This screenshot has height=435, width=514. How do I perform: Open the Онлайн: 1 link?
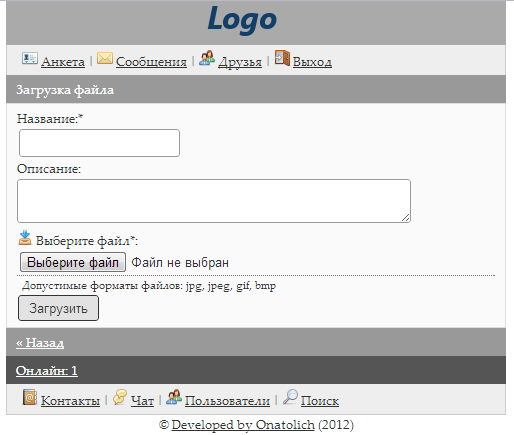coord(47,371)
